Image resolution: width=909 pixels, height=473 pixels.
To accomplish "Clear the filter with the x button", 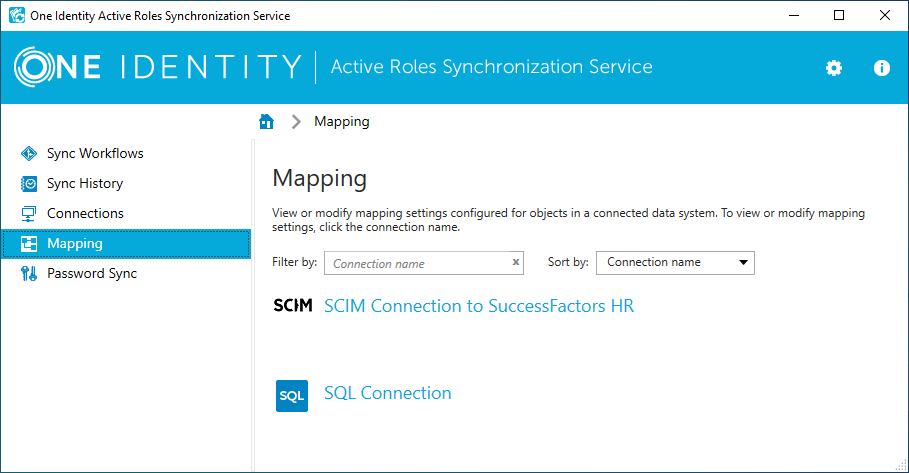I will (515, 262).
